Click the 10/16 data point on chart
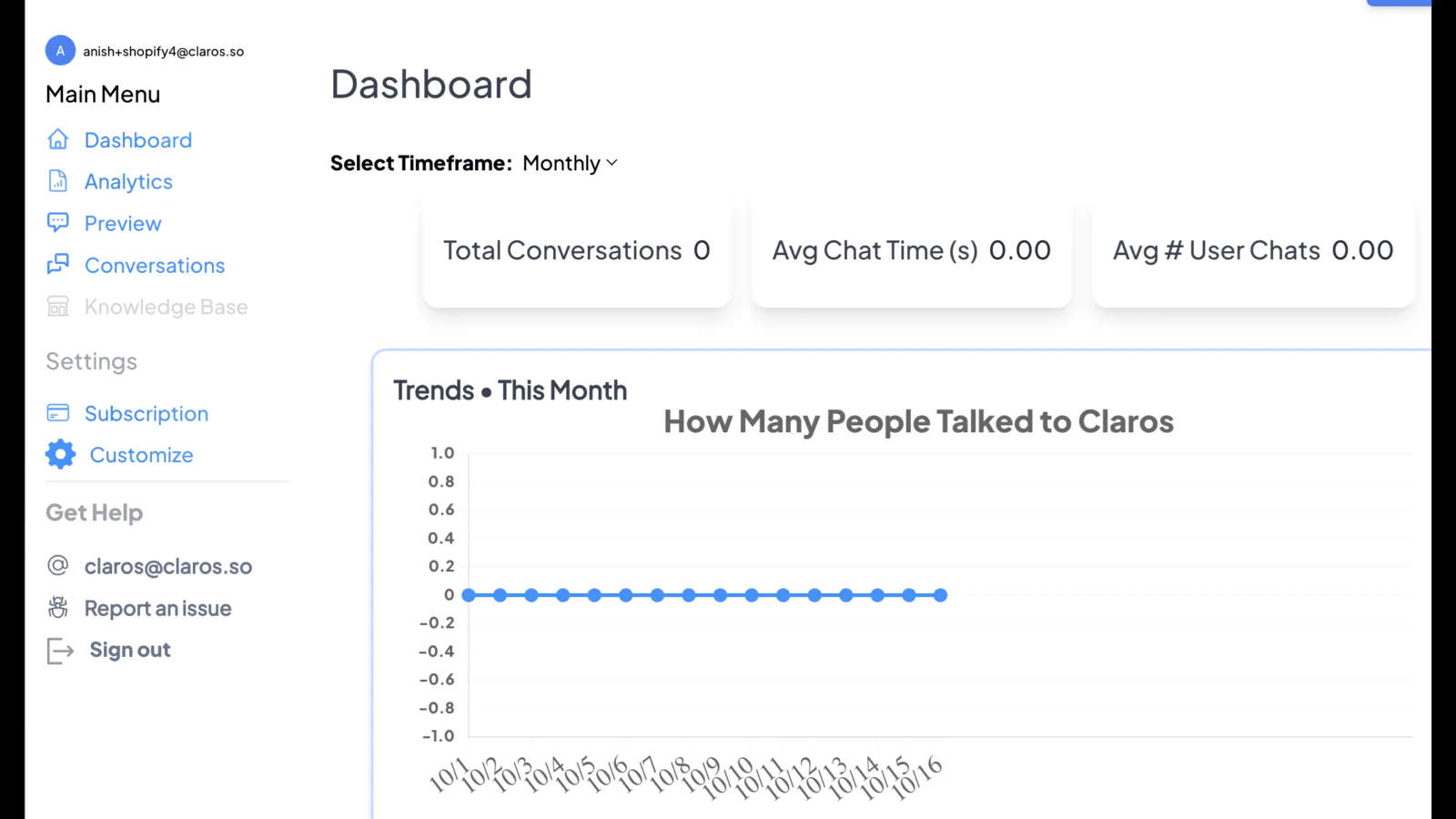The image size is (1456, 819). [940, 595]
